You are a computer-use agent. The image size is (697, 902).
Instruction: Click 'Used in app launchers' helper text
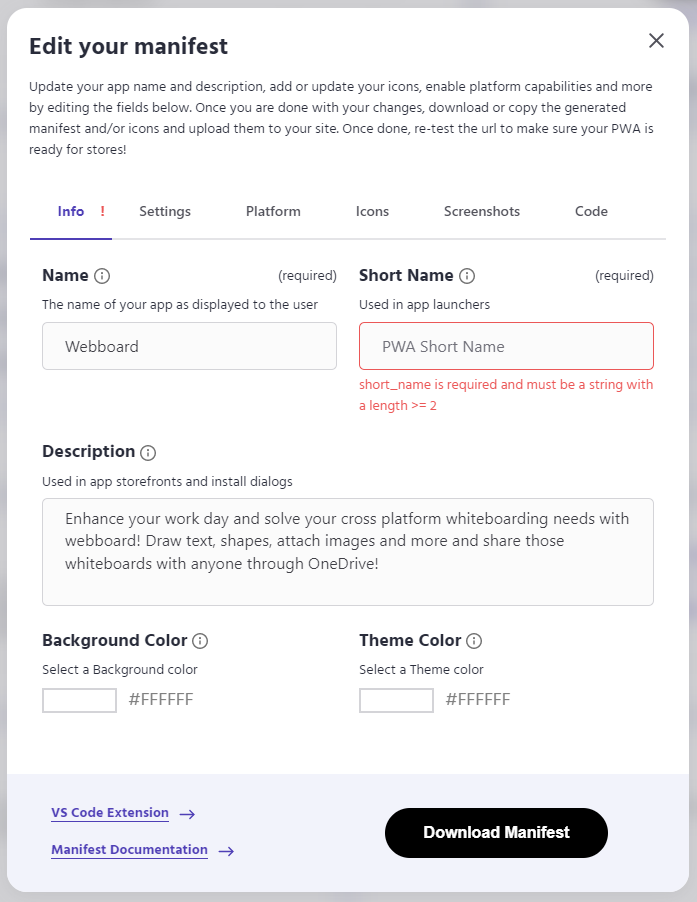(x=424, y=304)
